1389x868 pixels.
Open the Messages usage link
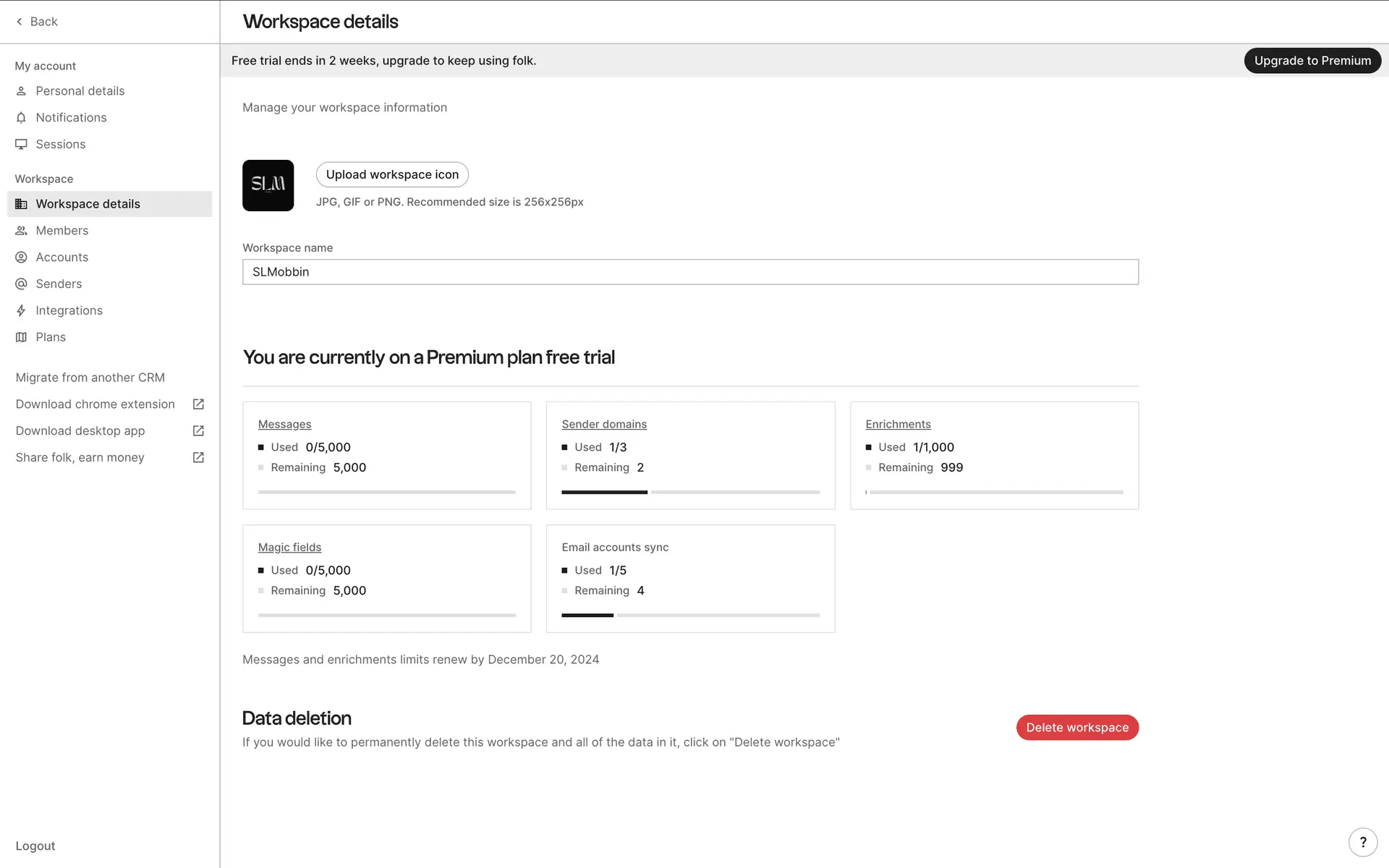pyautogui.click(x=284, y=425)
